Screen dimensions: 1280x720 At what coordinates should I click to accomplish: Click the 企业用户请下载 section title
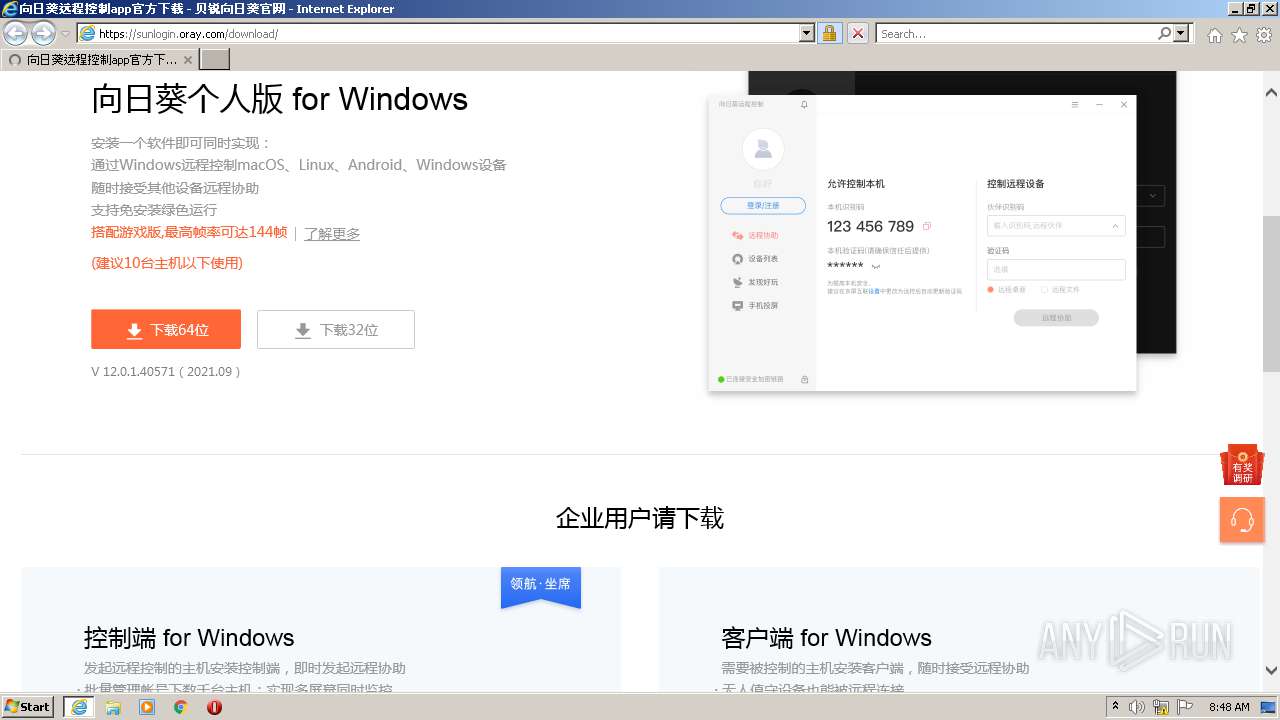click(640, 518)
